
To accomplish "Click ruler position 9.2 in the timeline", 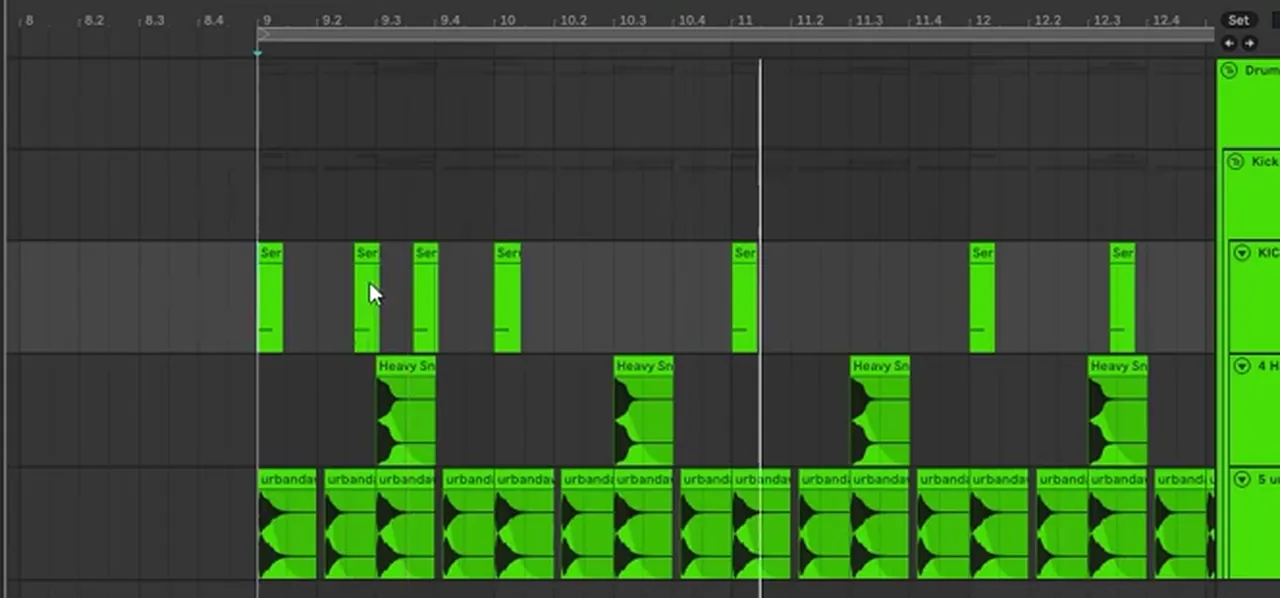I will pos(330,20).
